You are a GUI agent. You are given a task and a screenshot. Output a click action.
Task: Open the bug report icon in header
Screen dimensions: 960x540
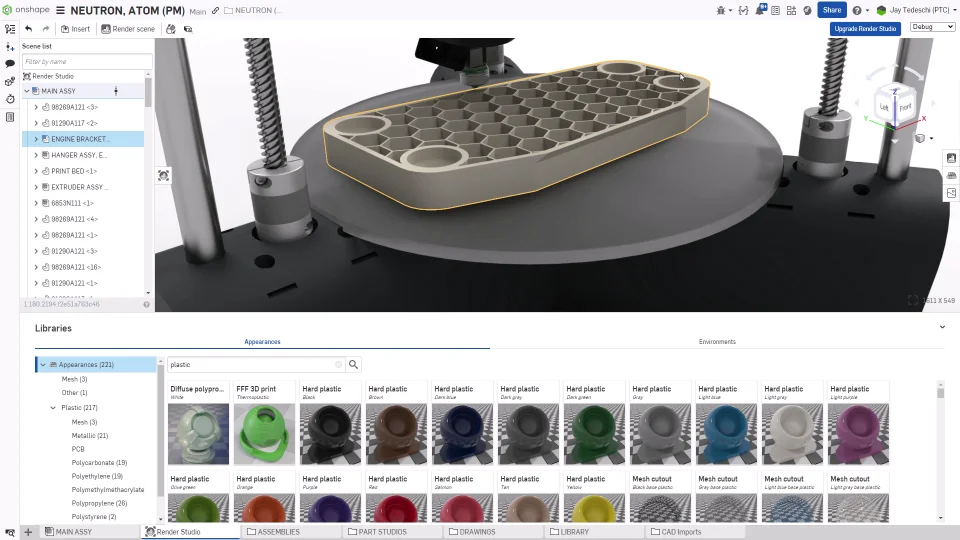point(721,10)
